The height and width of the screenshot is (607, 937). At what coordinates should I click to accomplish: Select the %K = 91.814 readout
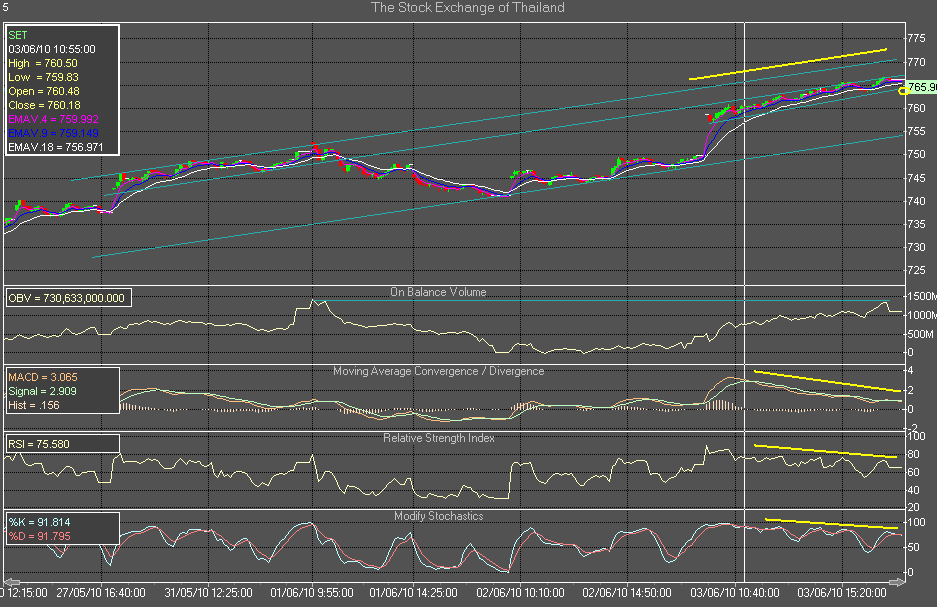pos(39,522)
